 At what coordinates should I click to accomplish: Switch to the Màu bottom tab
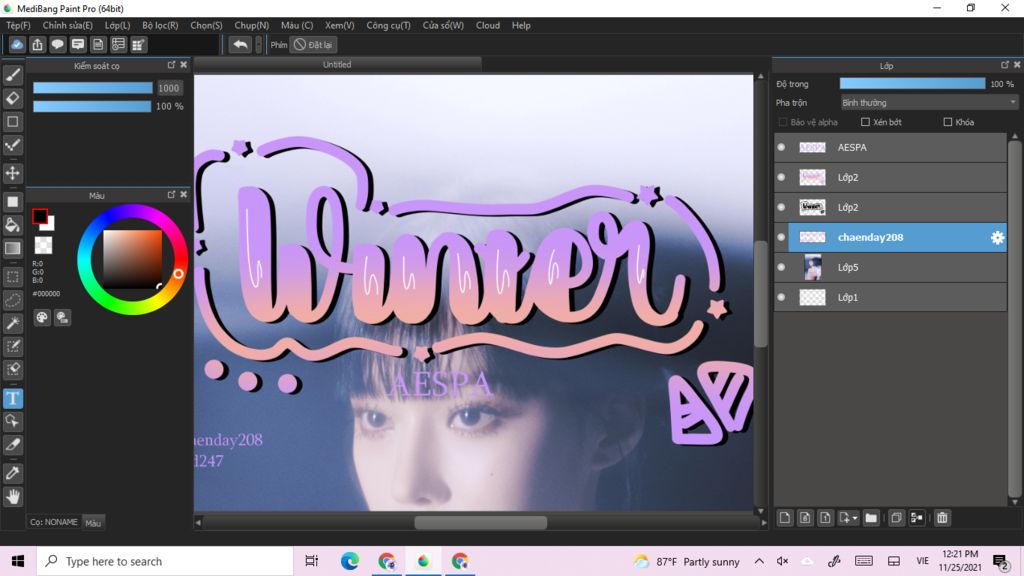coord(93,522)
